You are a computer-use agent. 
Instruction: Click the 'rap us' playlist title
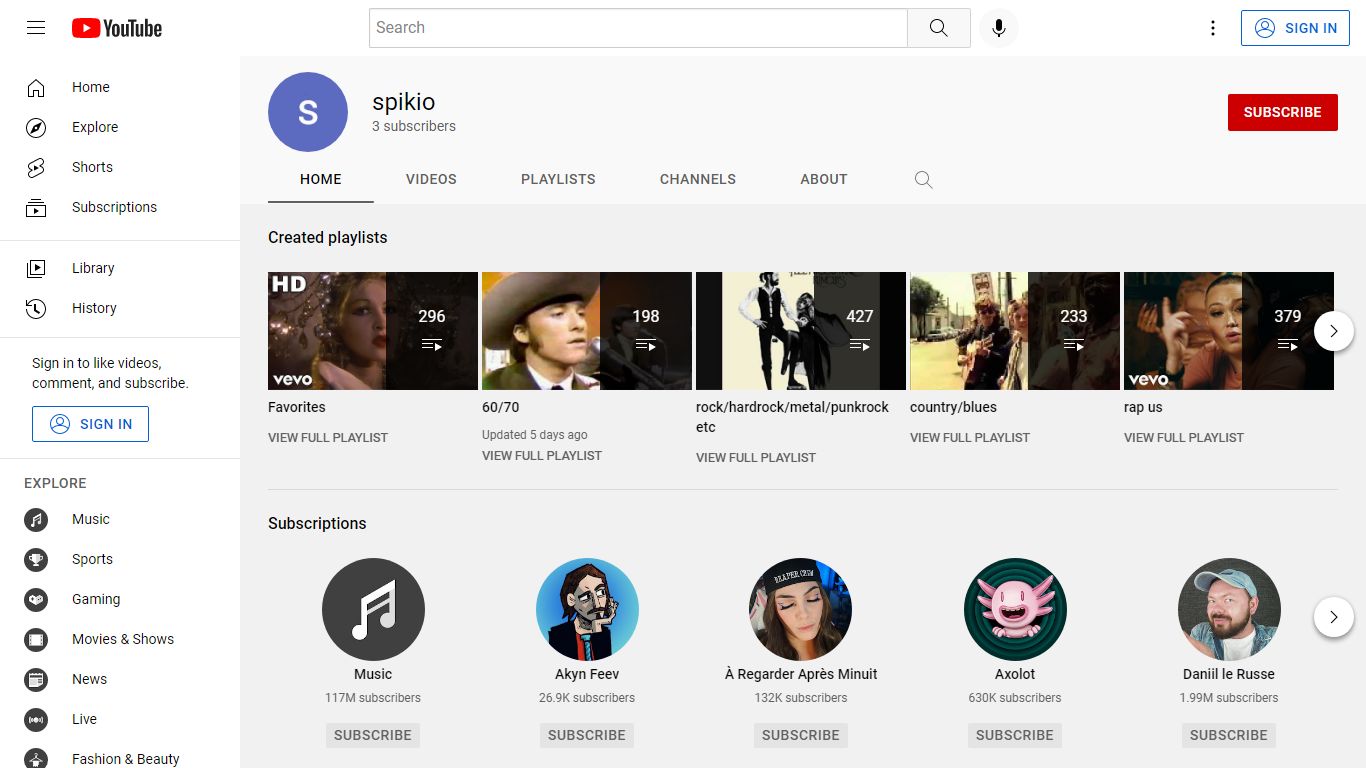(x=1143, y=407)
